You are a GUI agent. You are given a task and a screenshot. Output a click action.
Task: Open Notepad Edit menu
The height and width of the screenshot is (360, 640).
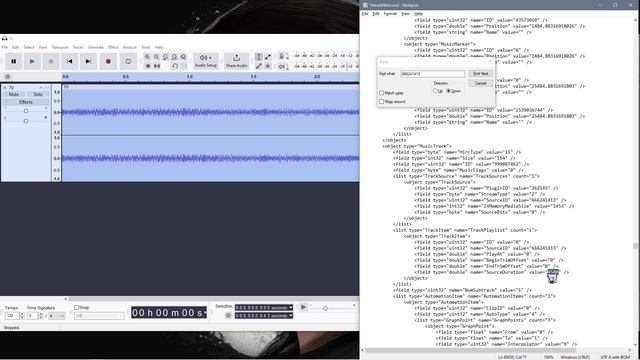coord(376,14)
